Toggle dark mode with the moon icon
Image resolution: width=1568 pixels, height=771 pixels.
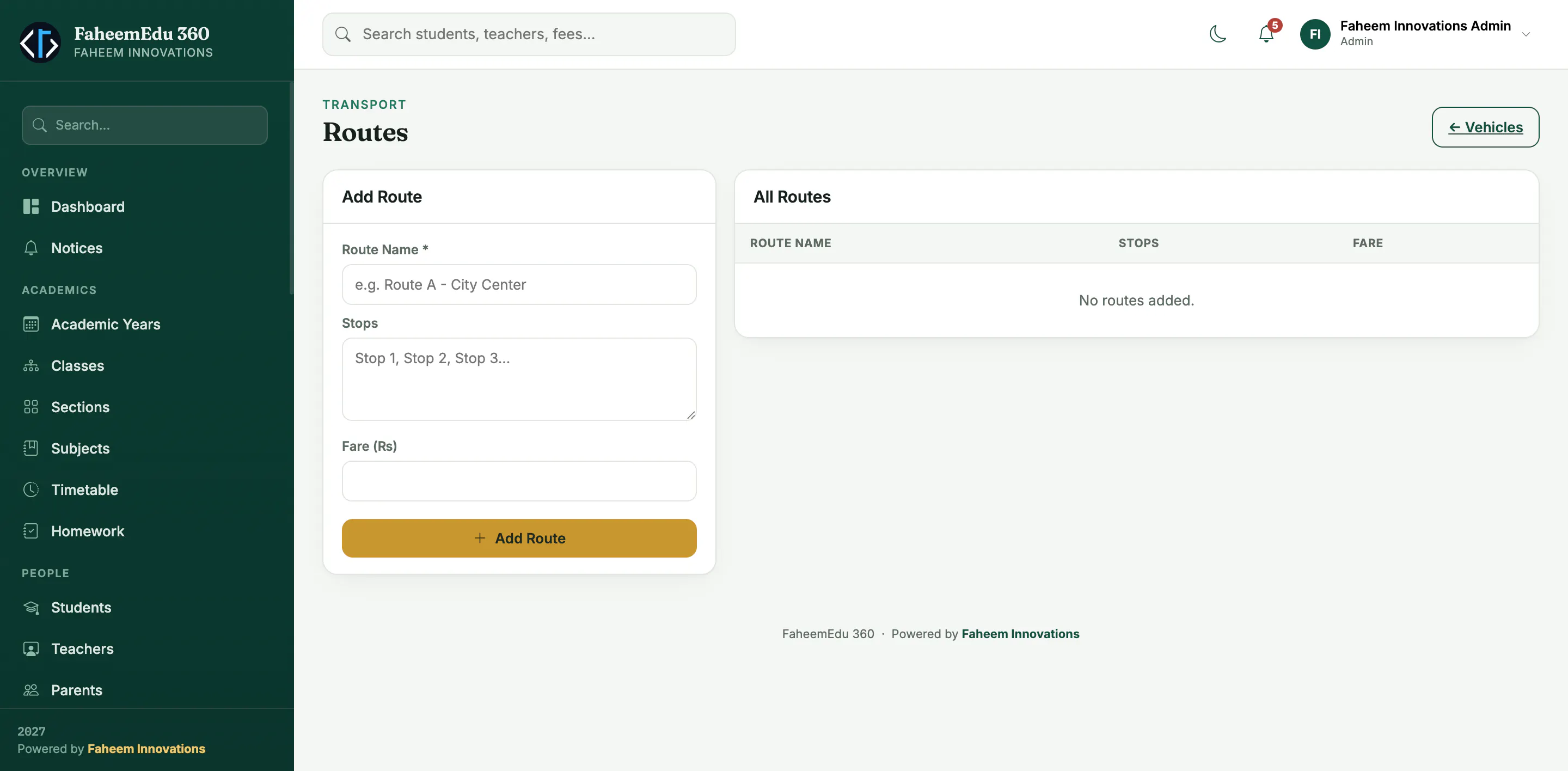(x=1218, y=34)
